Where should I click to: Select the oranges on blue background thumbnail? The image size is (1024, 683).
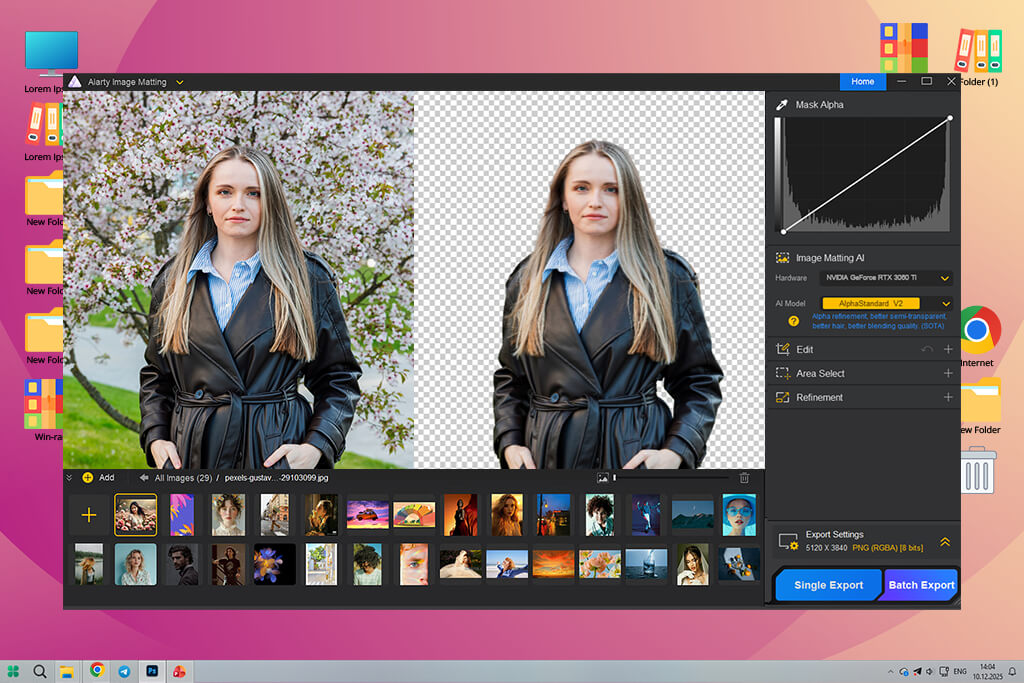pyautogui.click(x=739, y=564)
